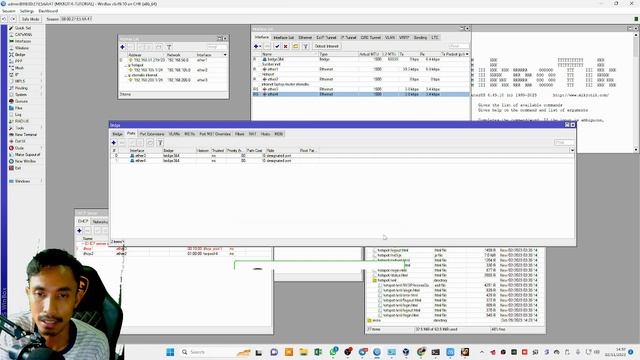Click the Find field in Interface List
Viewport: 640px width, 360px height.
coord(458,46)
